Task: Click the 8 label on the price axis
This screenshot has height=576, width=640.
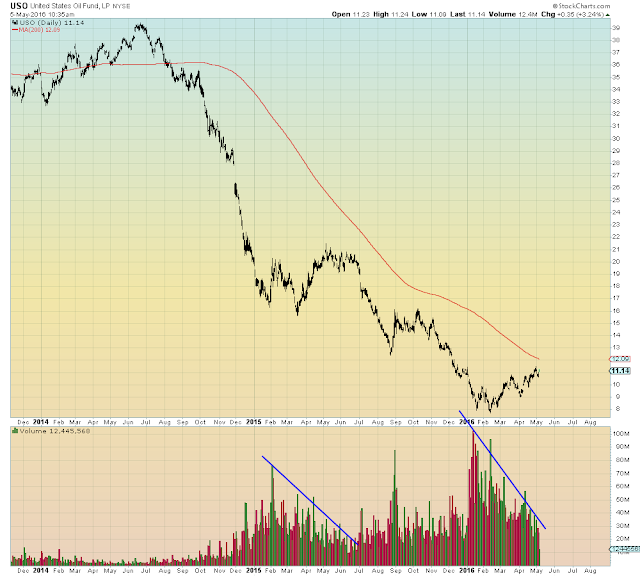Action: [x=618, y=409]
